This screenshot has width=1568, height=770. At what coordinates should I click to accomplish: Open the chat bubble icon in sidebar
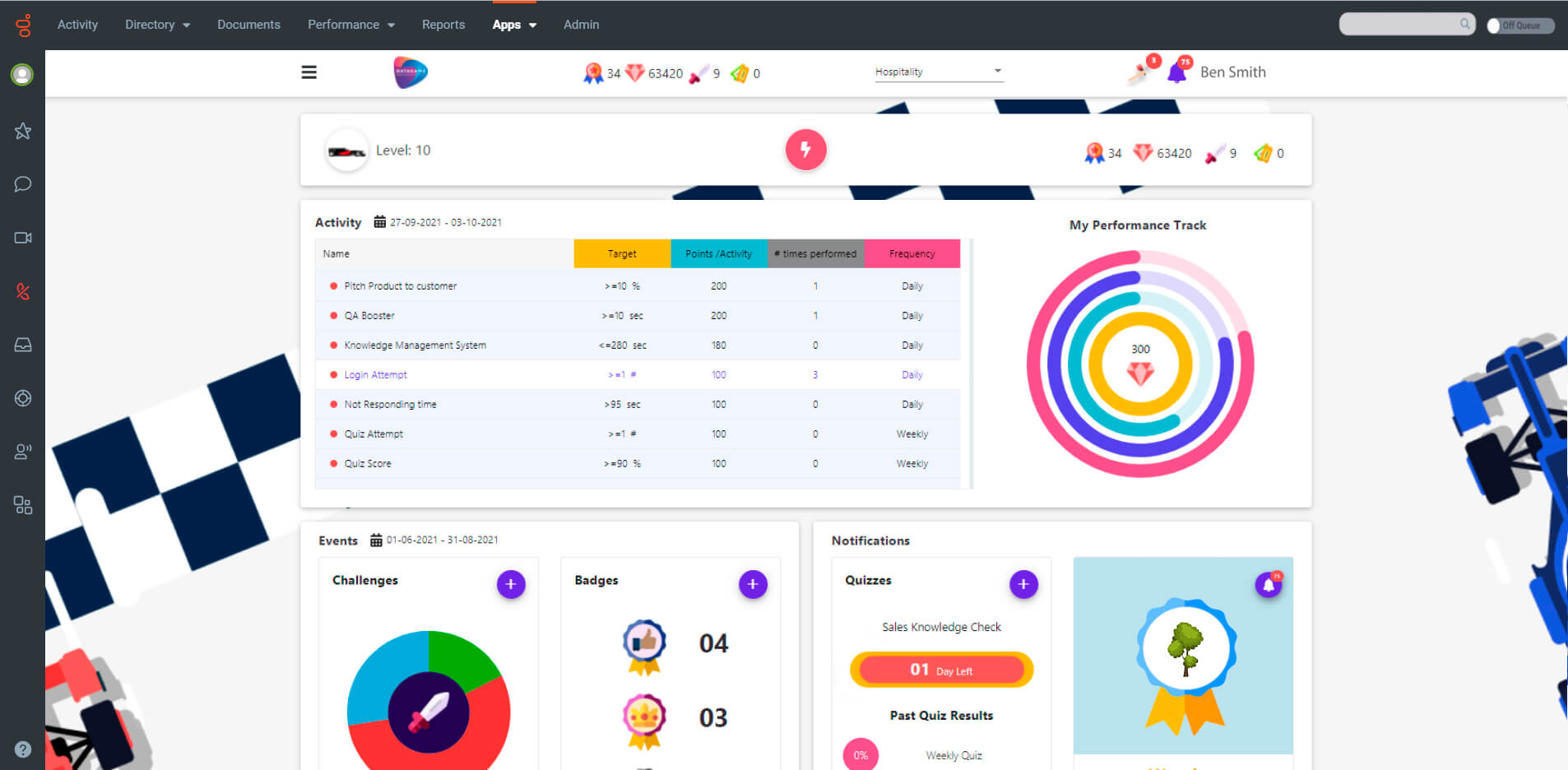(23, 184)
